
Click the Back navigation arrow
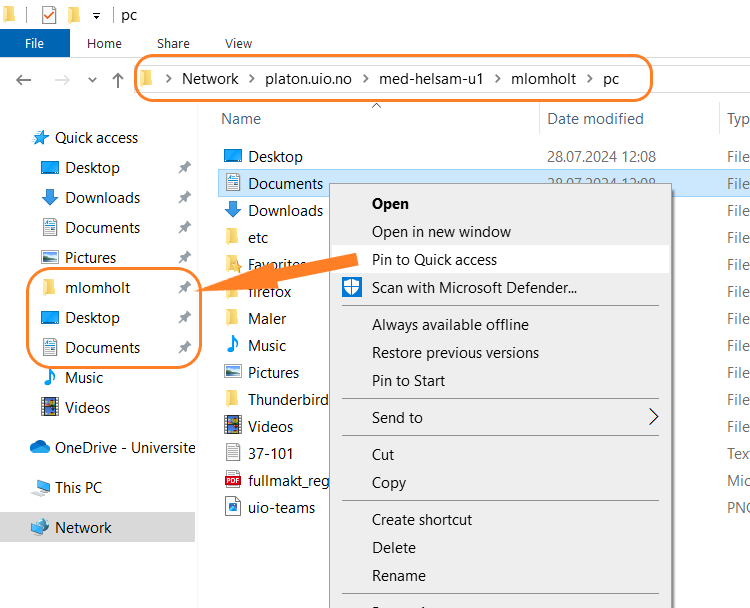pos(23,79)
